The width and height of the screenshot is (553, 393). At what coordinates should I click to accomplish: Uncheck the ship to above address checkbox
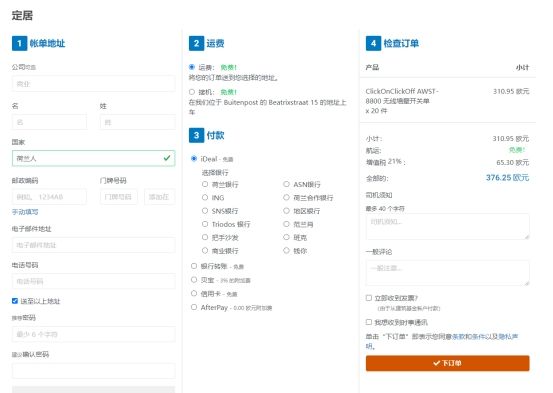click(x=15, y=301)
